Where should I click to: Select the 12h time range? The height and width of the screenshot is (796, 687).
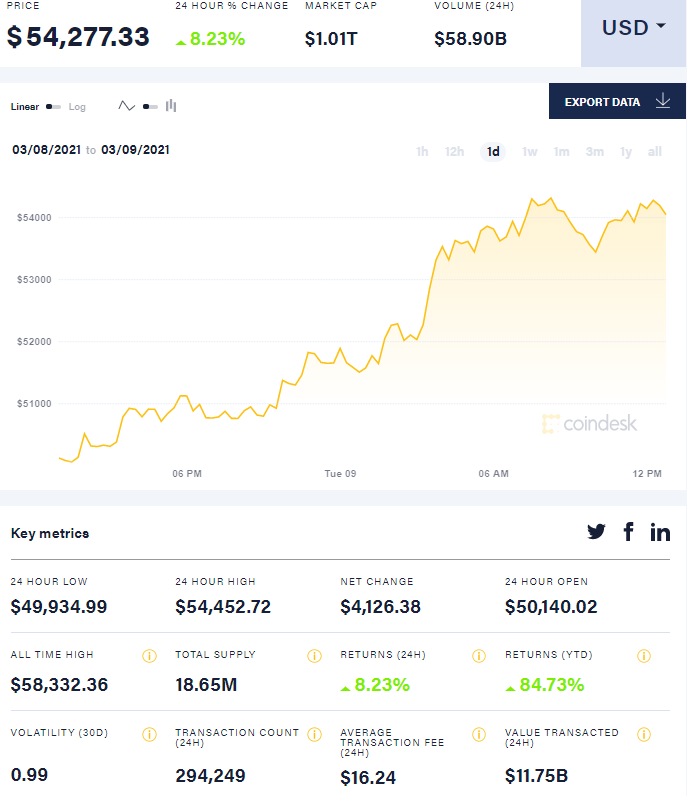[454, 152]
